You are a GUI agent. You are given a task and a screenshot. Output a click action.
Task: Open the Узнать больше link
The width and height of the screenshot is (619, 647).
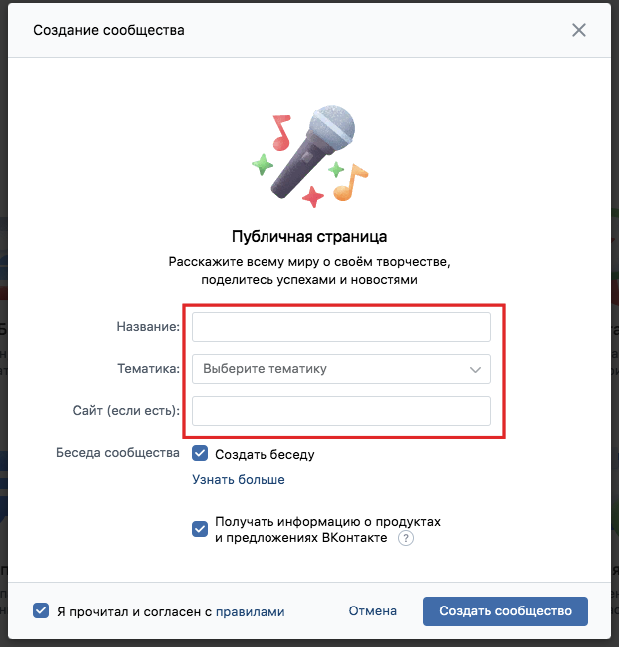[238, 479]
